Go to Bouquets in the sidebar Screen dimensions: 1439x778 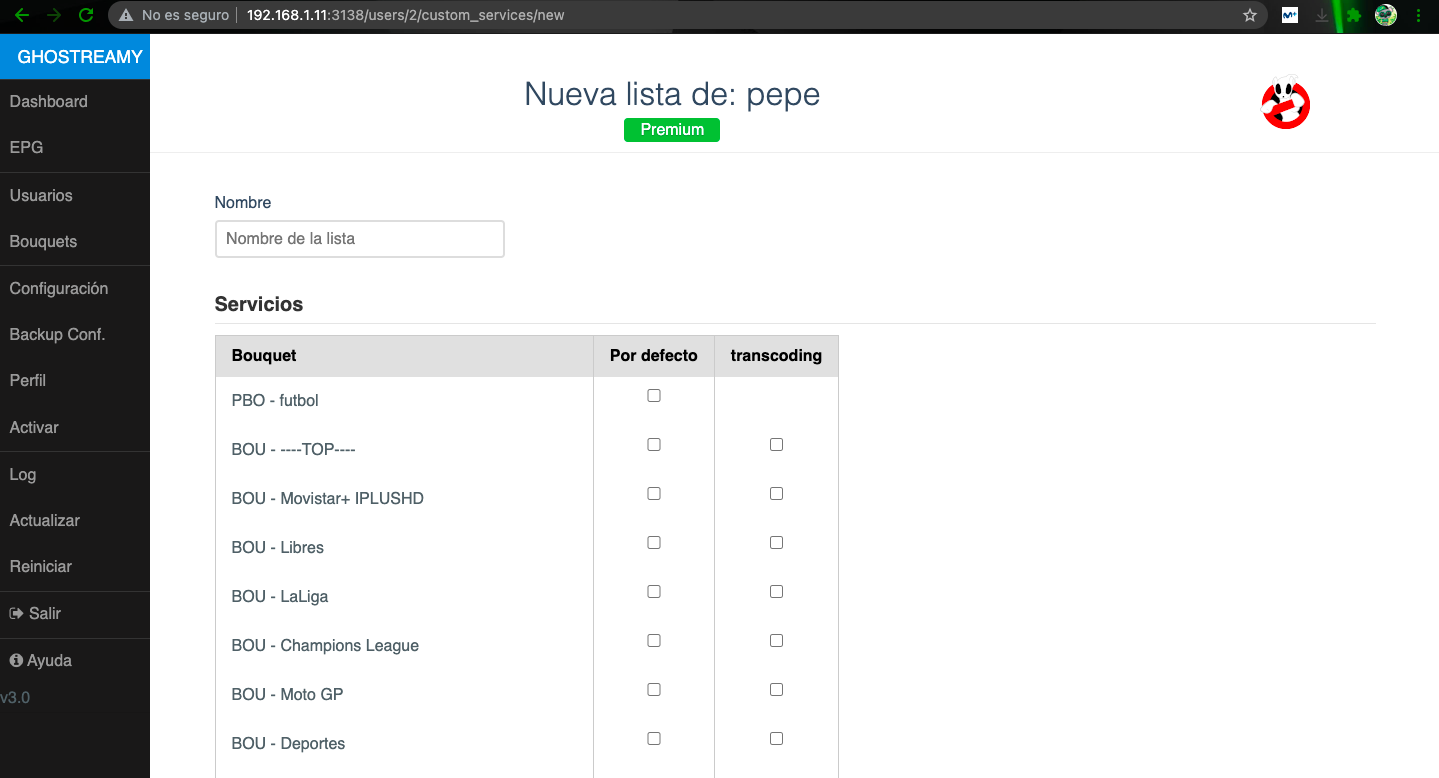pos(43,242)
